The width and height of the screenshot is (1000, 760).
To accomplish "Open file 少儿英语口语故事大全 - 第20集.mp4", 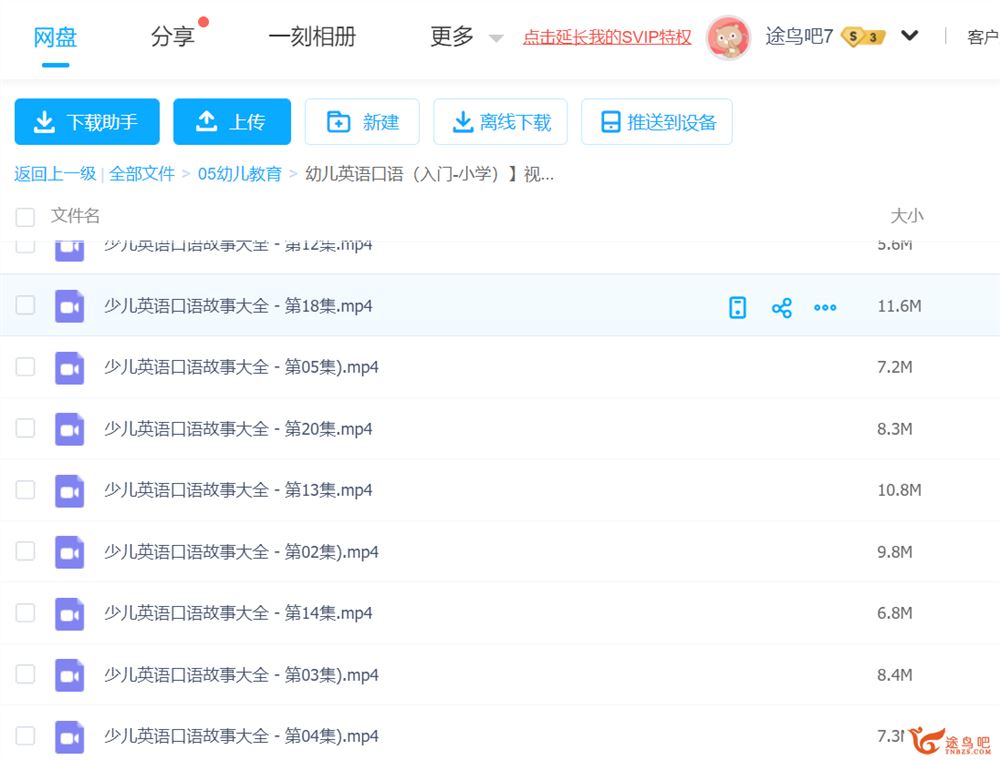I will point(239,429).
